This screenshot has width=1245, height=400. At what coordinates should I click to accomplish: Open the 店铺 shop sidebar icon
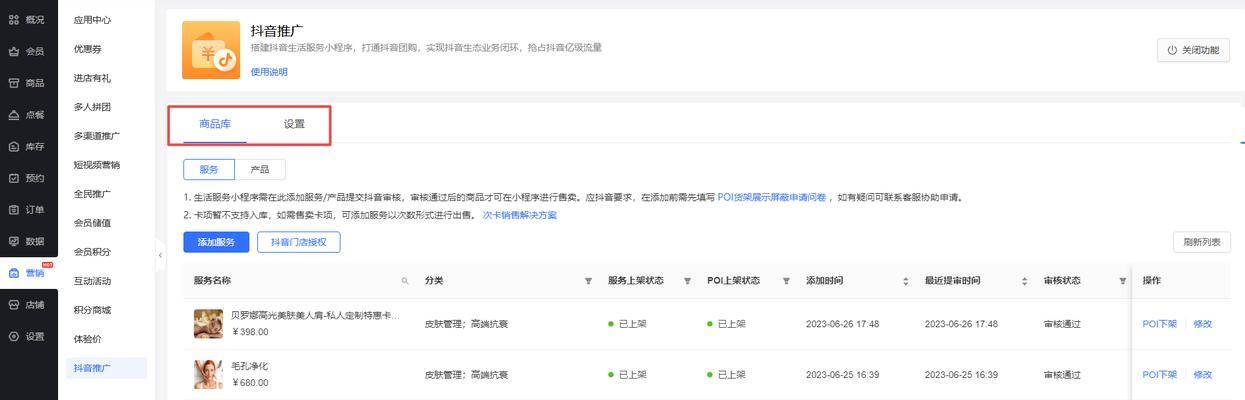point(14,305)
